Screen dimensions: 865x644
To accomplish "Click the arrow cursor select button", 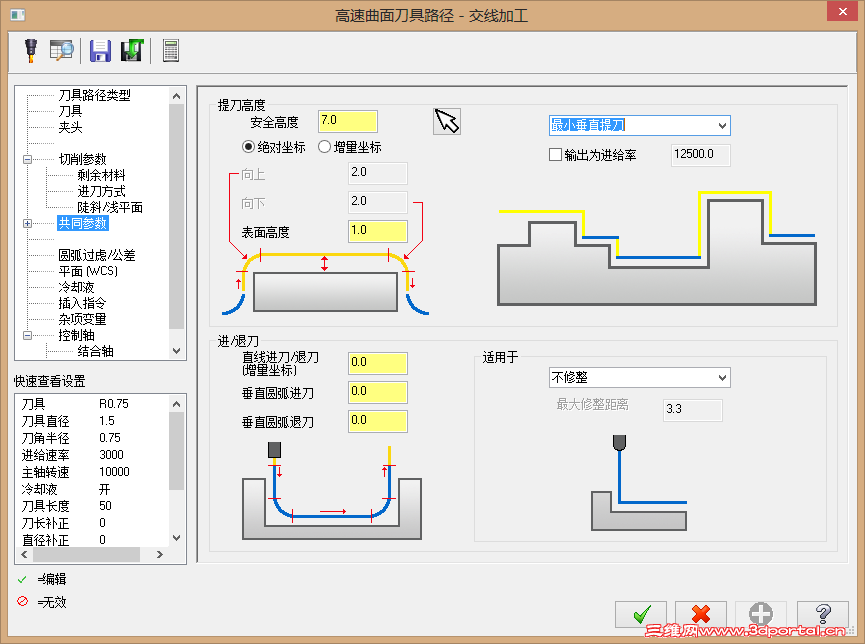I will (x=447, y=121).
